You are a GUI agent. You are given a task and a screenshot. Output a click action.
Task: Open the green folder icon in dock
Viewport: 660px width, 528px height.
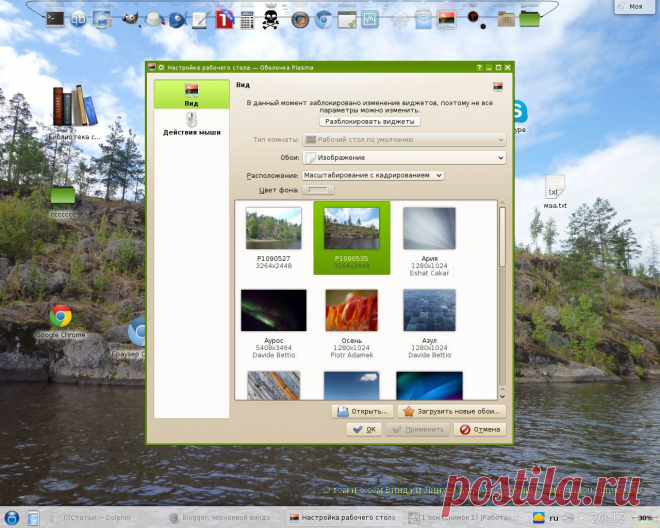[529, 18]
